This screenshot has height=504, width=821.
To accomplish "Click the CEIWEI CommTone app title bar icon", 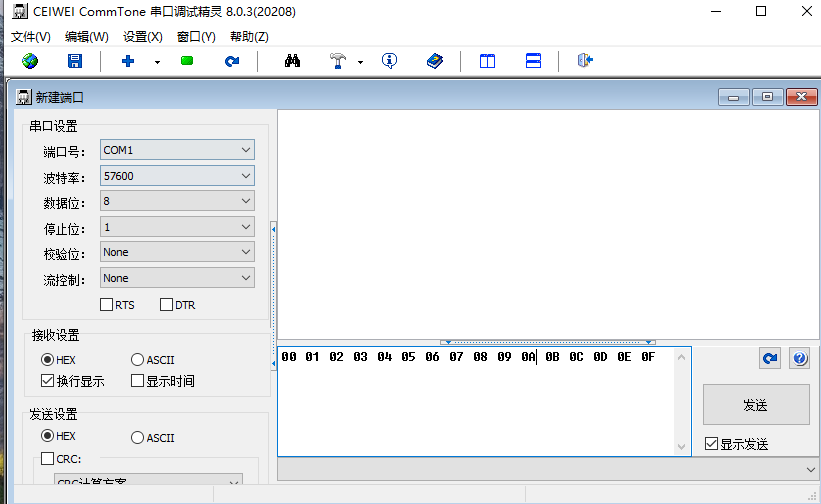I will (x=20, y=11).
